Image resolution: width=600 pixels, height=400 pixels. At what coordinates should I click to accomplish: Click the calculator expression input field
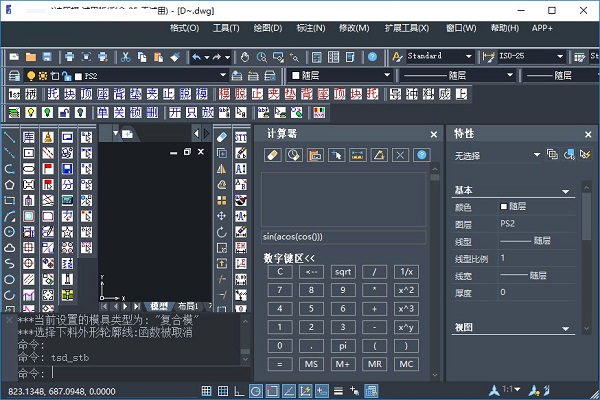(x=344, y=237)
